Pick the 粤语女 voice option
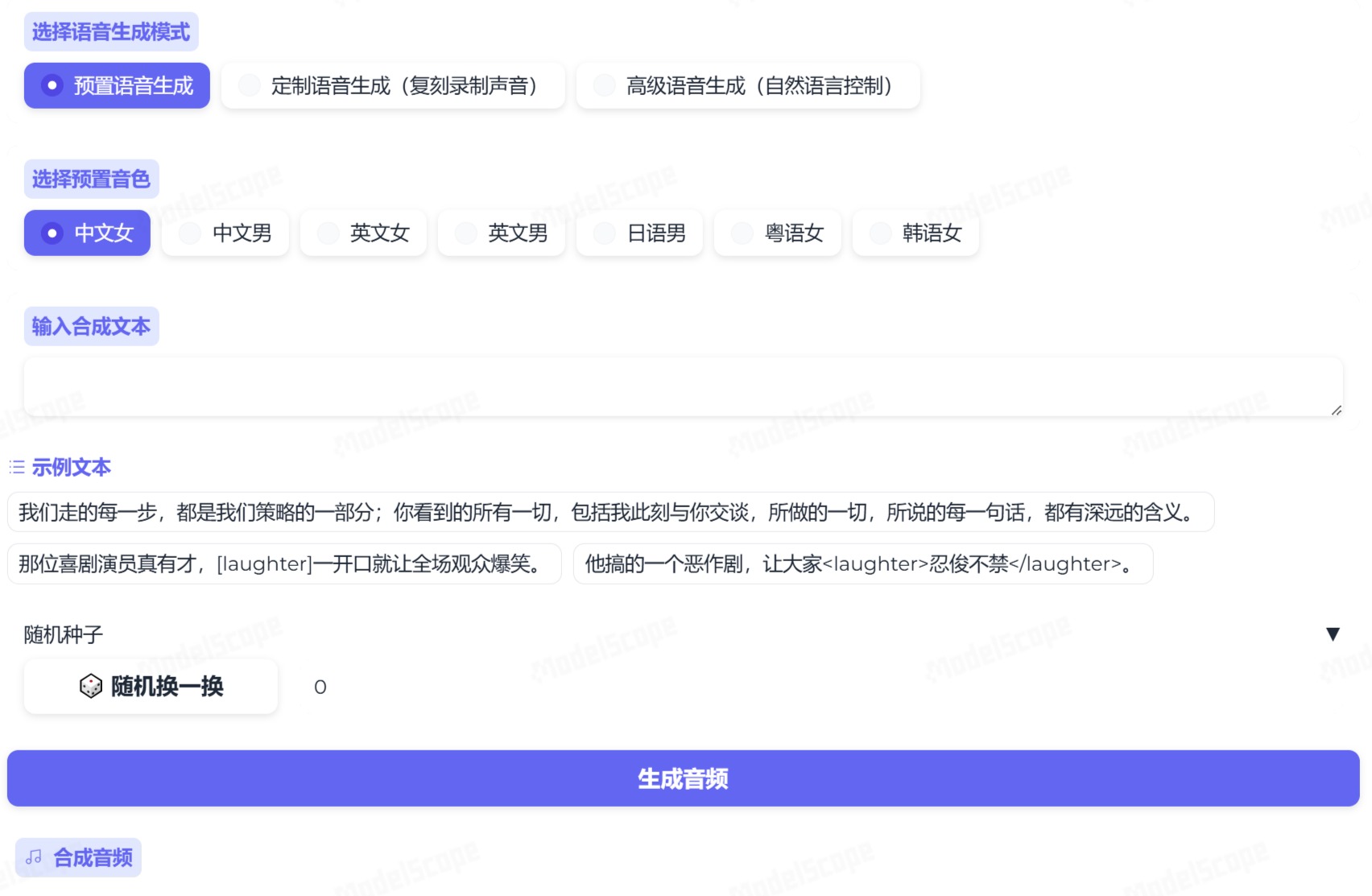 (778, 233)
